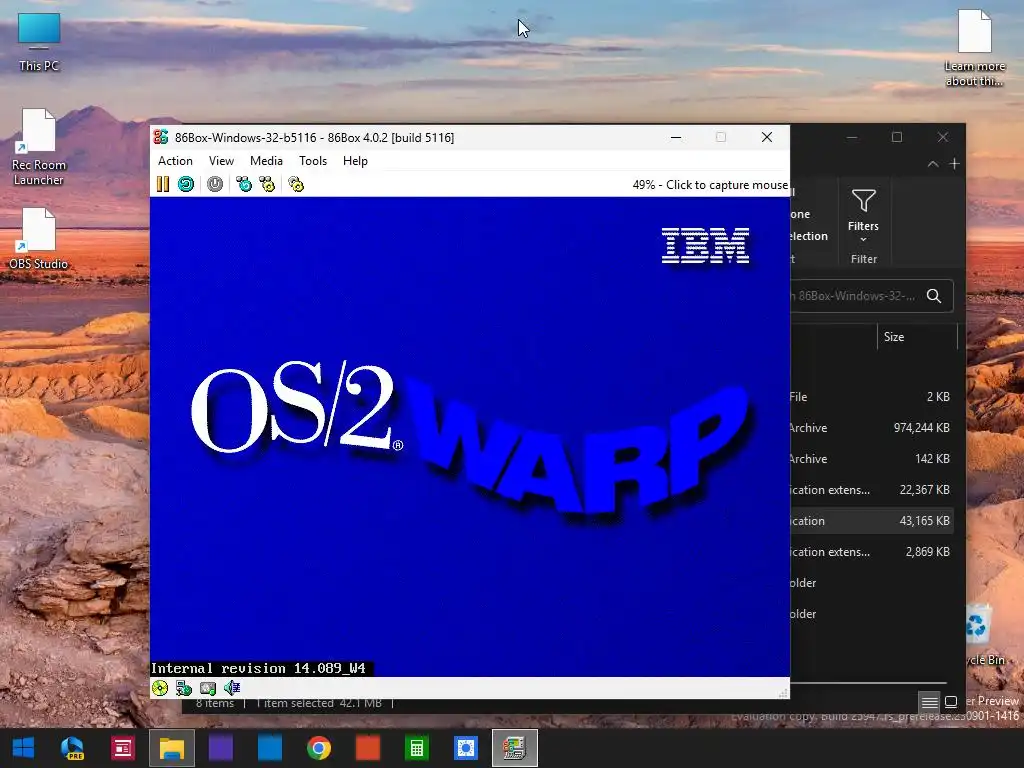Screen dimensions: 1024x768
Task: Send Ctrl+Alt+Esc from the toolbar
Action: [267, 184]
